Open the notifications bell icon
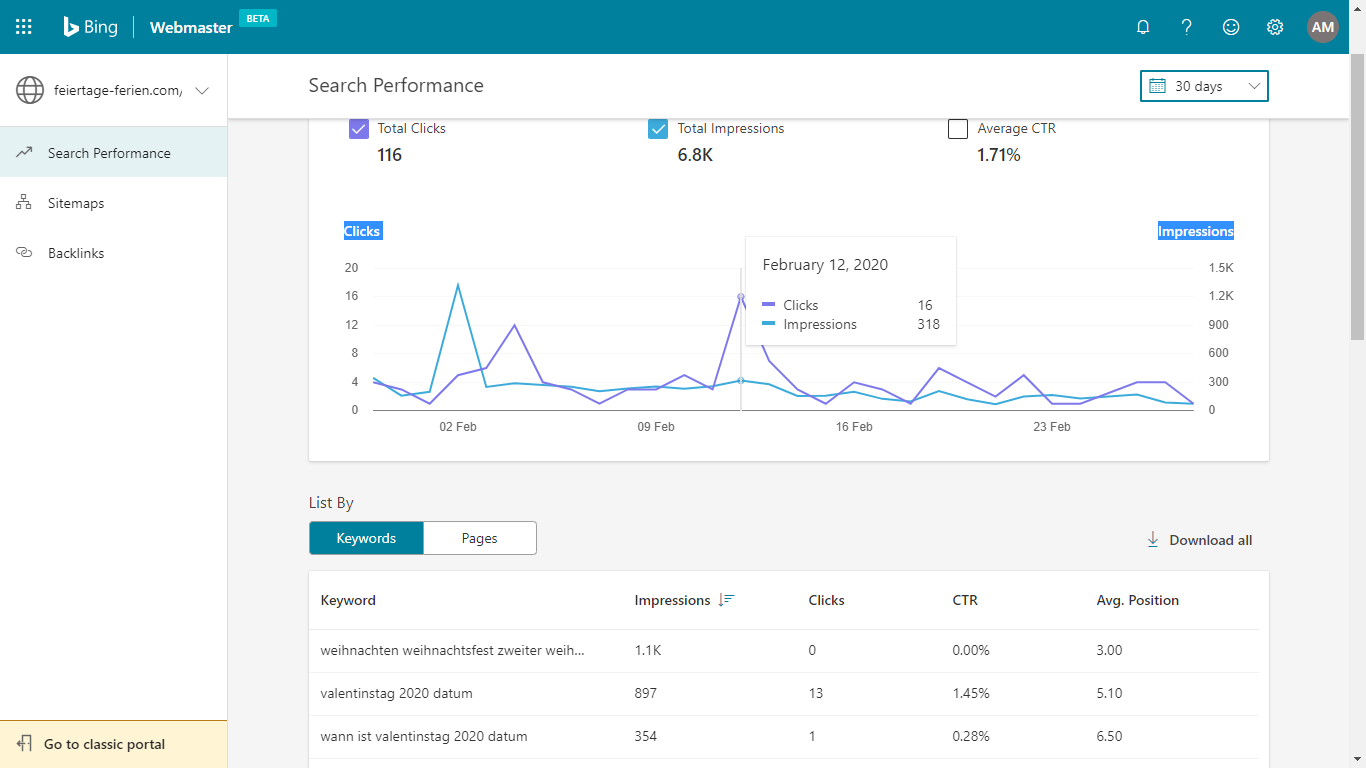Viewport: 1366px width, 768px height. click(x=1143, y=27)
